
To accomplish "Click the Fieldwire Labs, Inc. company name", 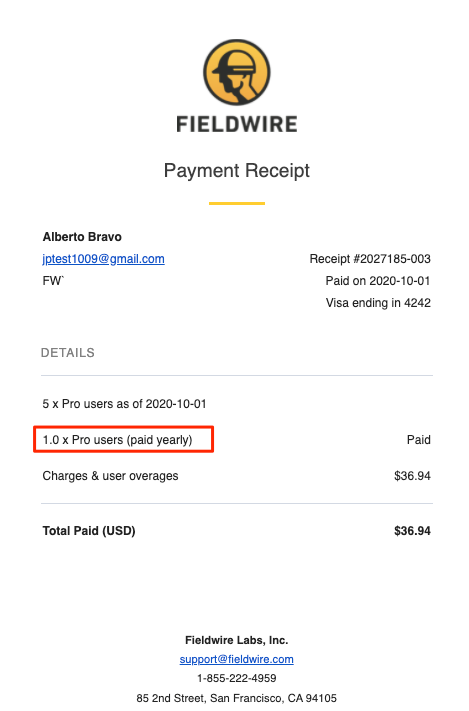I will pyautogui.click(x=236, y=640).
